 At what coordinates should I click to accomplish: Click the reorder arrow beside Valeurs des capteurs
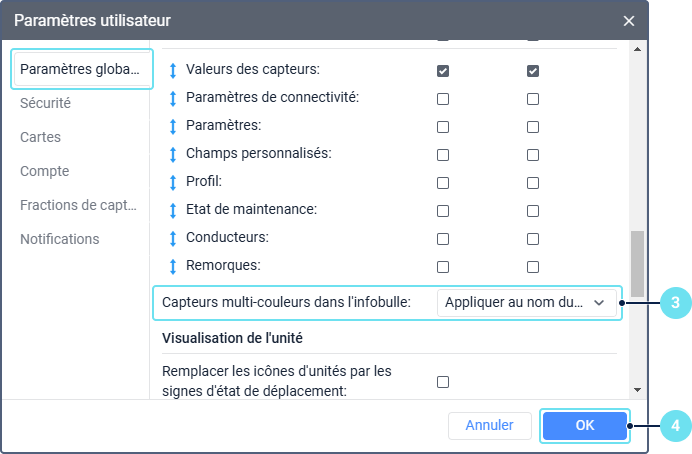[x=173, y=71]
